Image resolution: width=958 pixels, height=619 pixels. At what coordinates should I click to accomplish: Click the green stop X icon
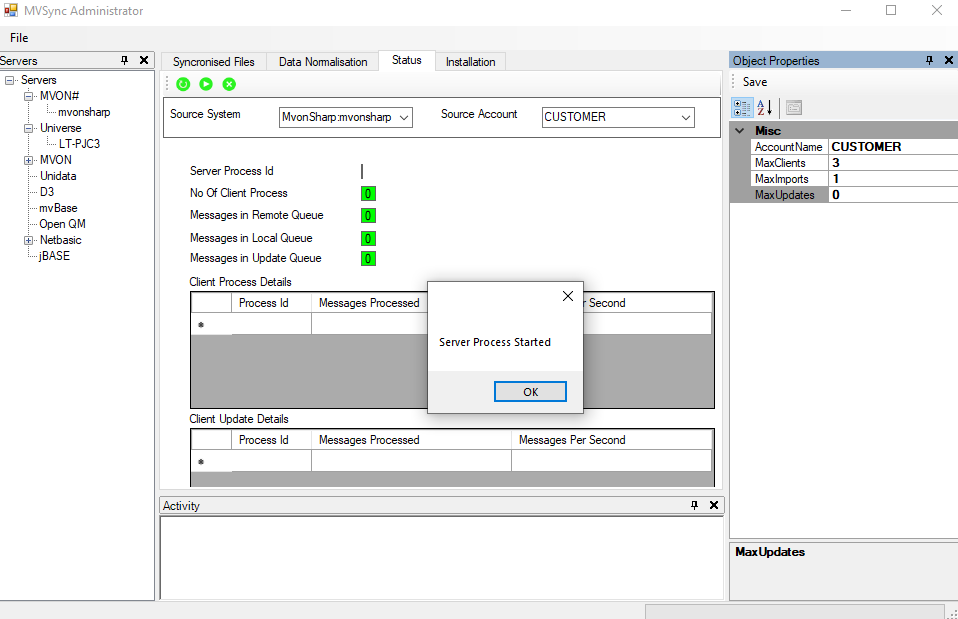pos(229,84)
